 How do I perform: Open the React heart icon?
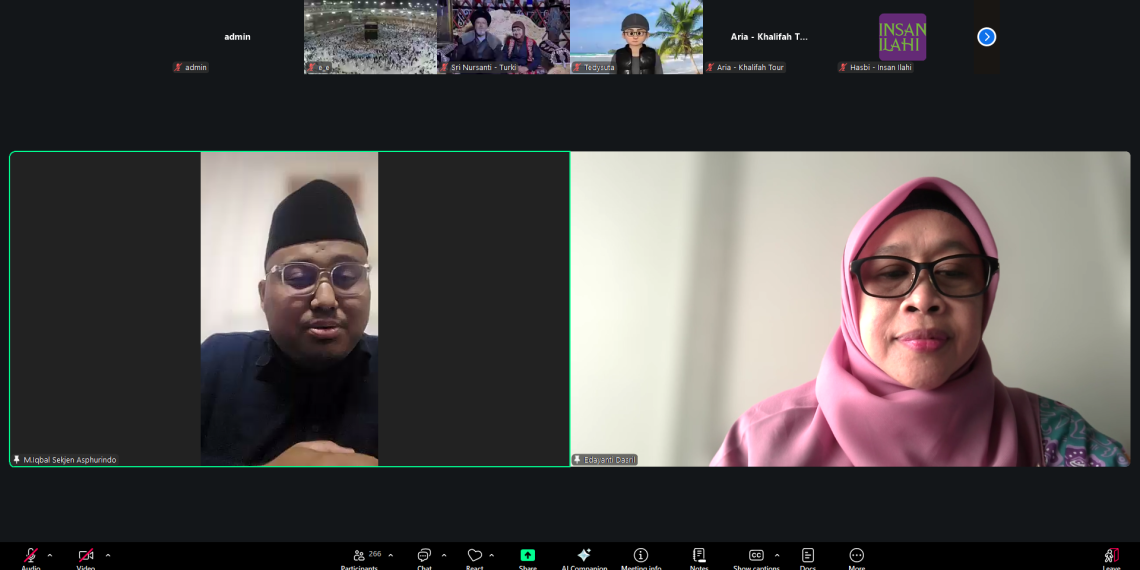pyautogui.click(x=475, y=556)
